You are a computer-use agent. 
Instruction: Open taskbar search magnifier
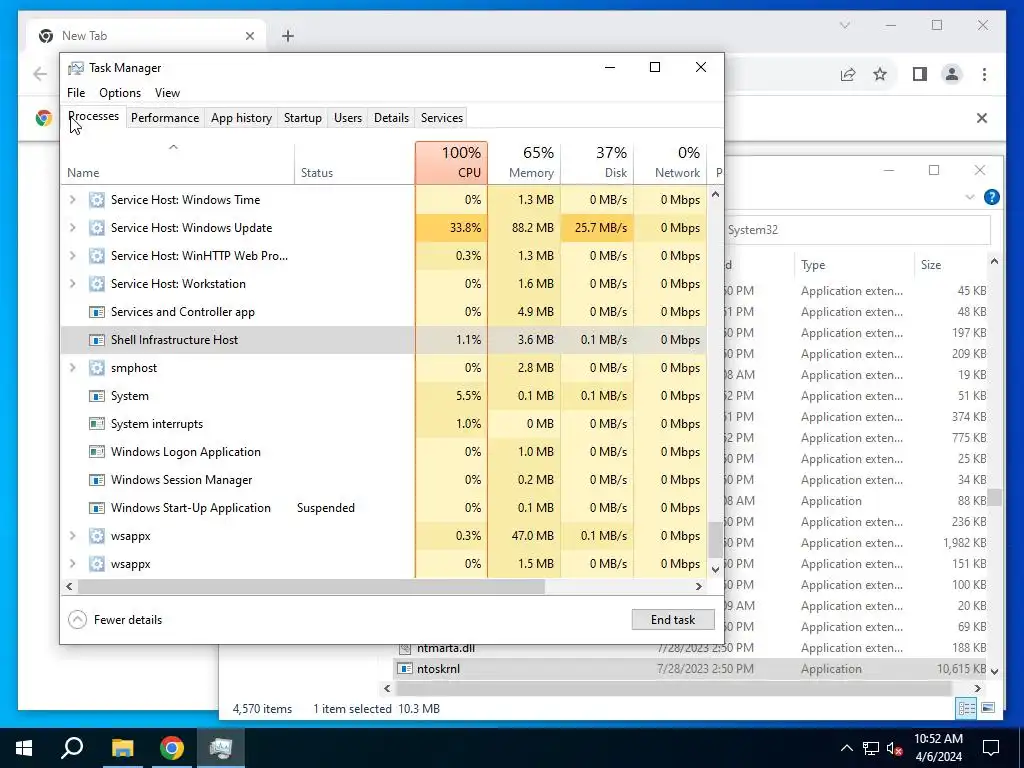72,748
